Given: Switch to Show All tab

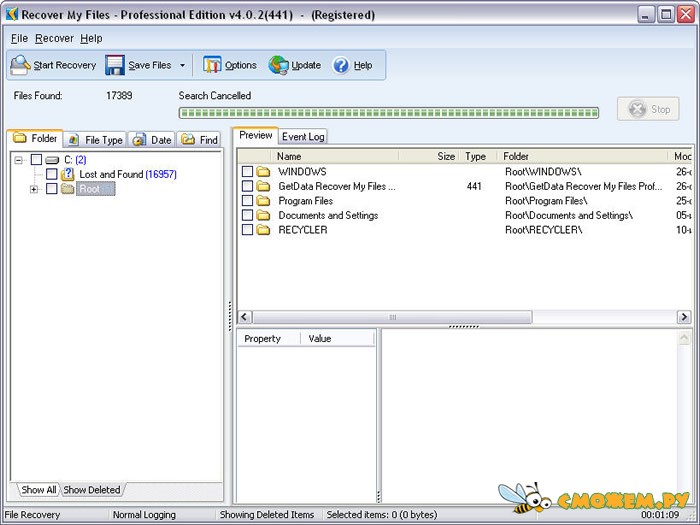Looking at the screenshot, I should (x=38, y=490).
